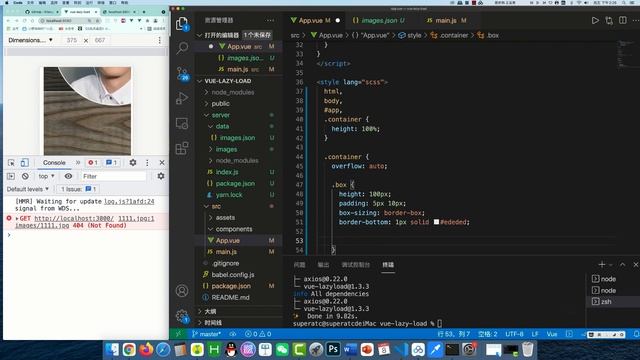Open the Remote Explorer view icon
Image resolution: width=640 pixels, height=360 pixels.
click(182, 123)
